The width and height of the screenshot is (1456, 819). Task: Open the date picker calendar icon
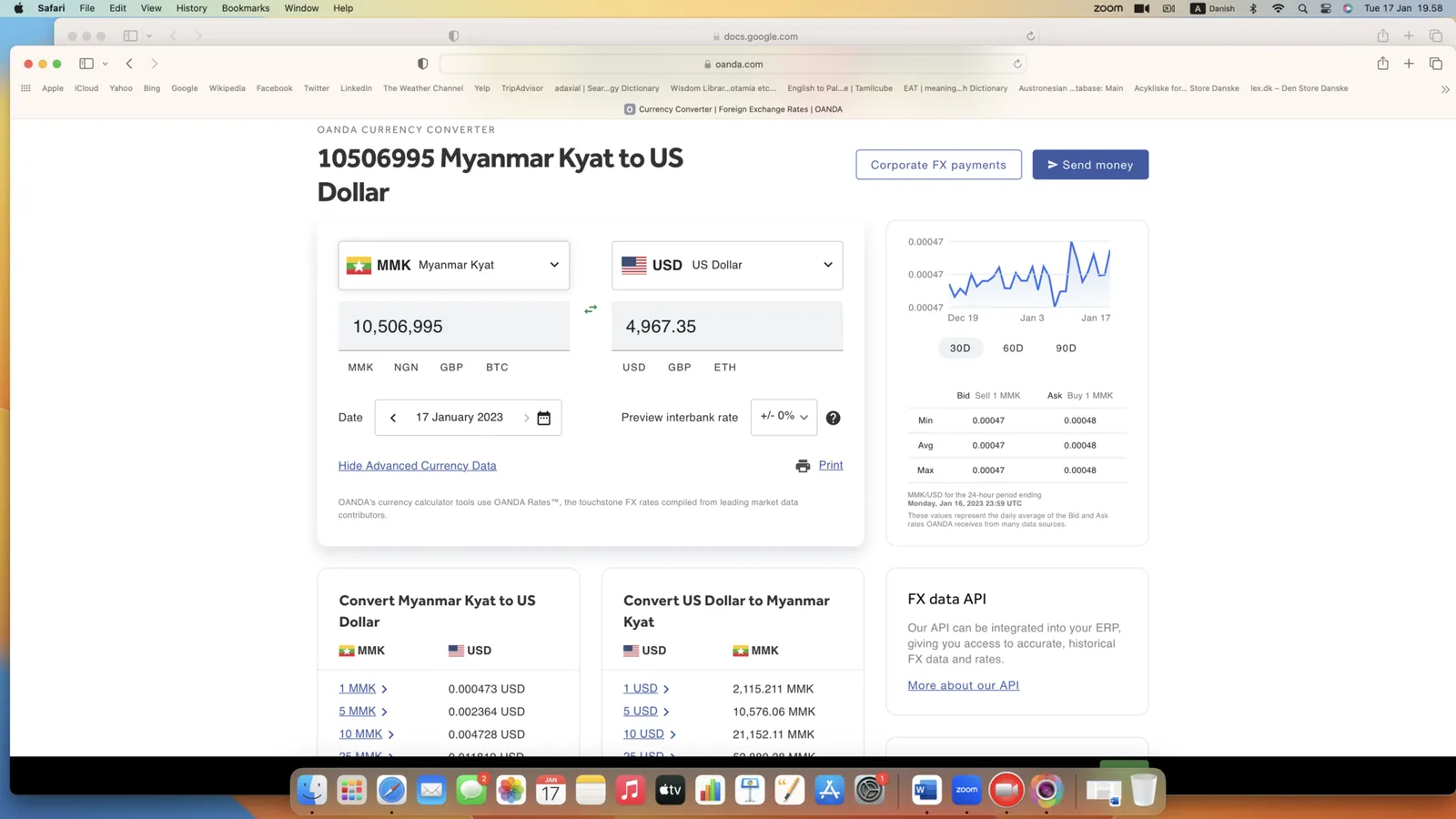click(543, 418)
